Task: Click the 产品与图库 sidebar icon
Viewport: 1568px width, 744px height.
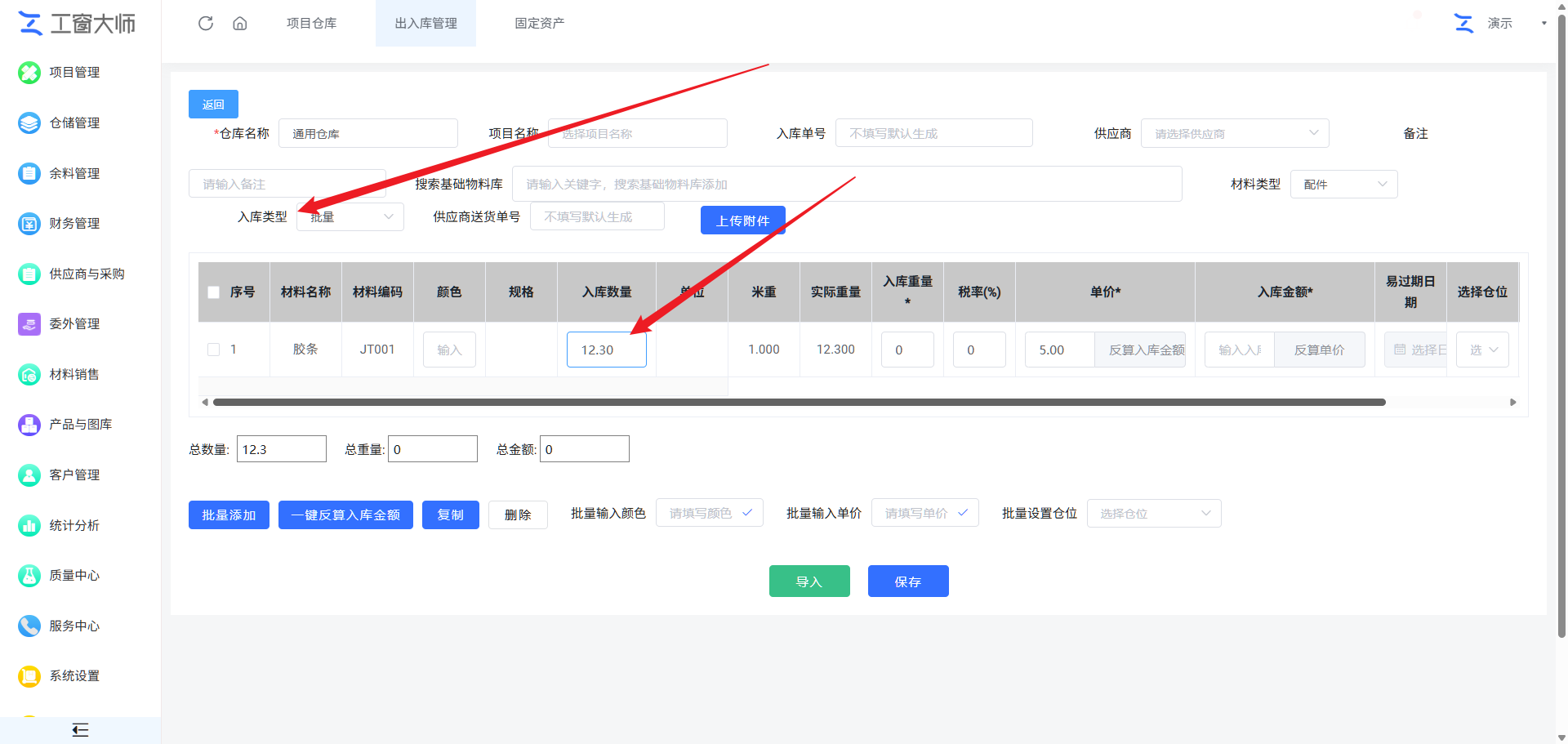Action: [29, 425]
